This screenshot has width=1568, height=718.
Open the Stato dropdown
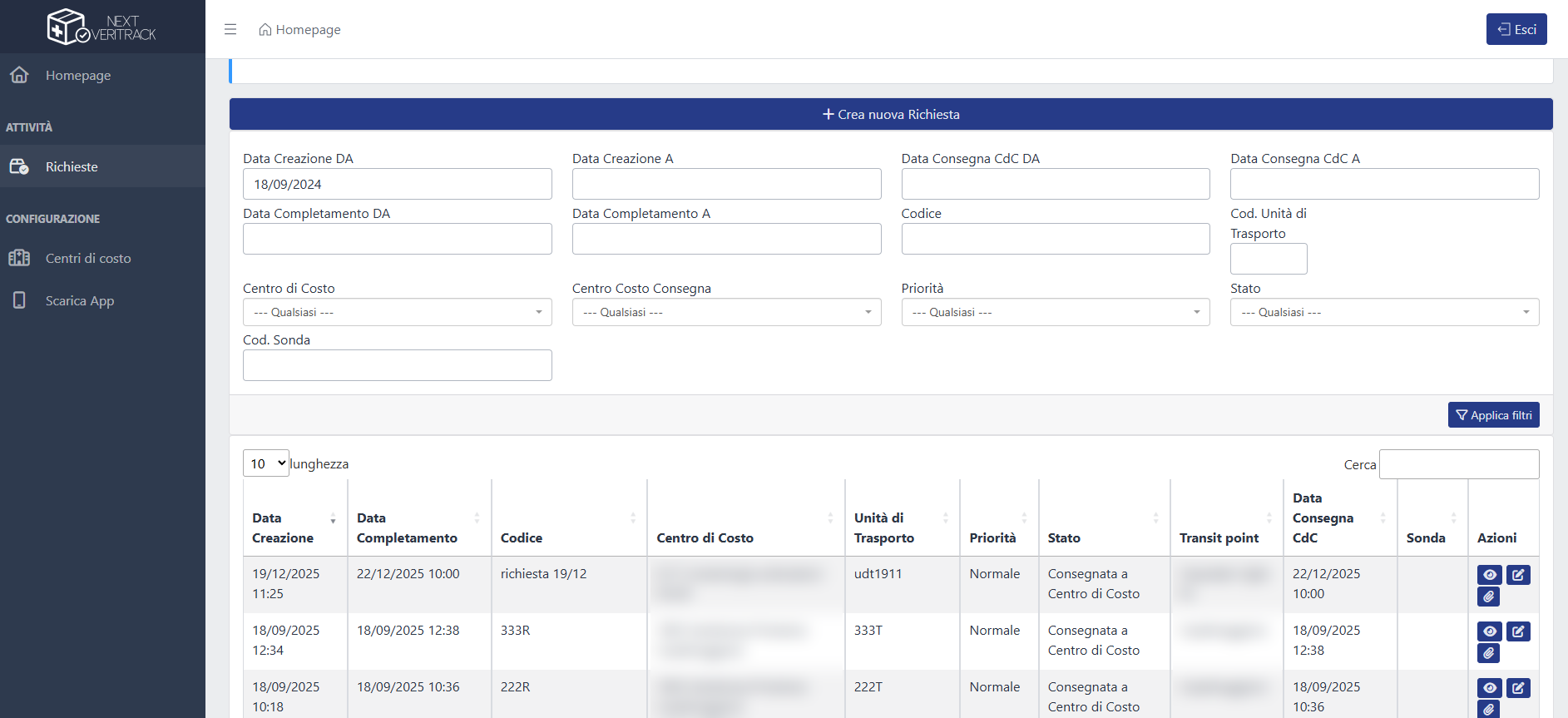click(1385, 312)
